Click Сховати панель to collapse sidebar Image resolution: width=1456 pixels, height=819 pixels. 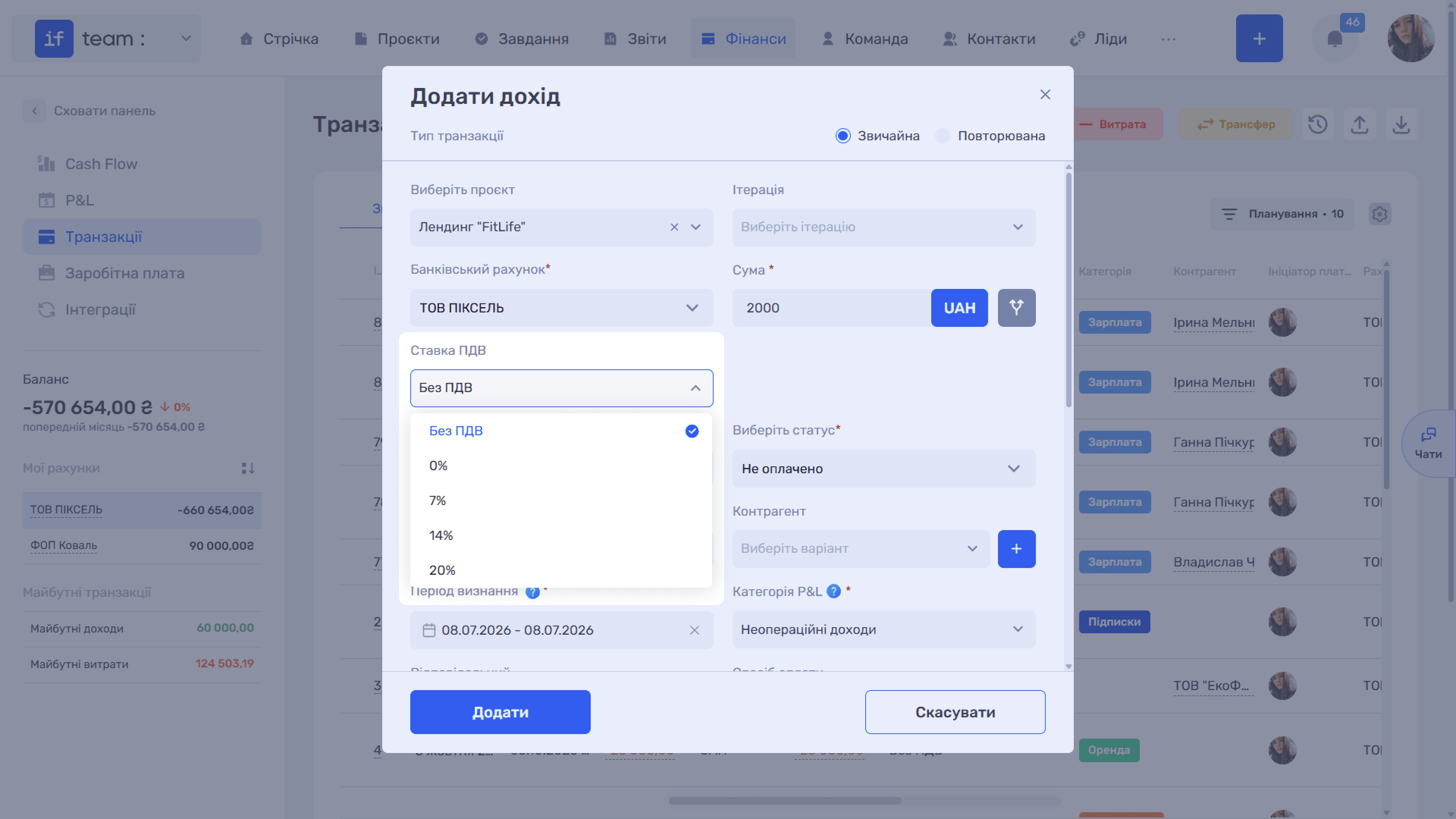(89, 111)
